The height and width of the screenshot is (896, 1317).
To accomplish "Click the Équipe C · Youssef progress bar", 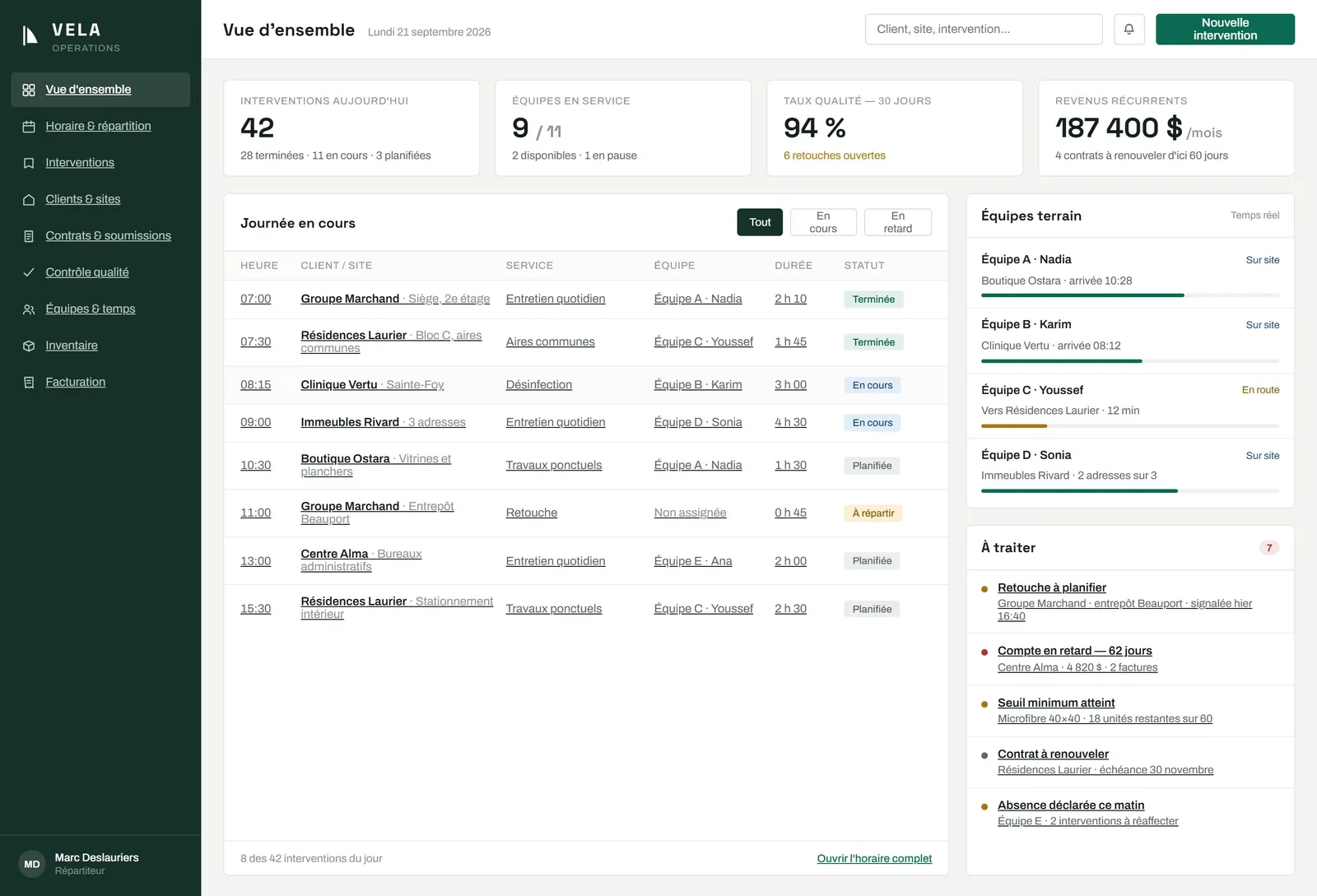I will [1130, 426].
